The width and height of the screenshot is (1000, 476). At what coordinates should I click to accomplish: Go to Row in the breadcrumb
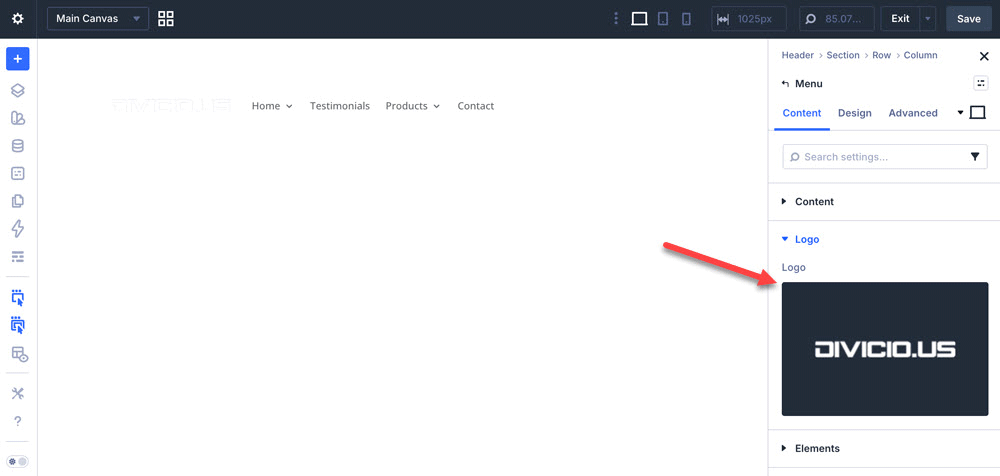[881, 56]
